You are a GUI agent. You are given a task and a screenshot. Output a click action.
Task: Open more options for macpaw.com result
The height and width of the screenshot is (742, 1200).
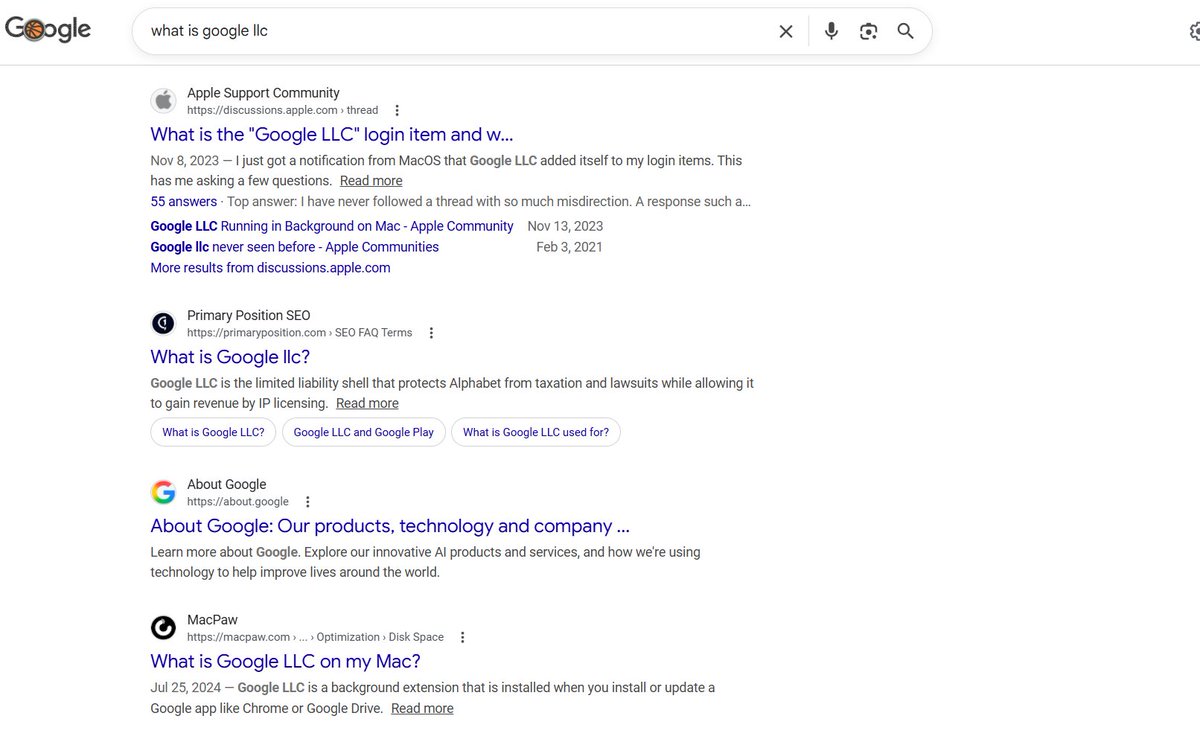(x=462, y=637)
